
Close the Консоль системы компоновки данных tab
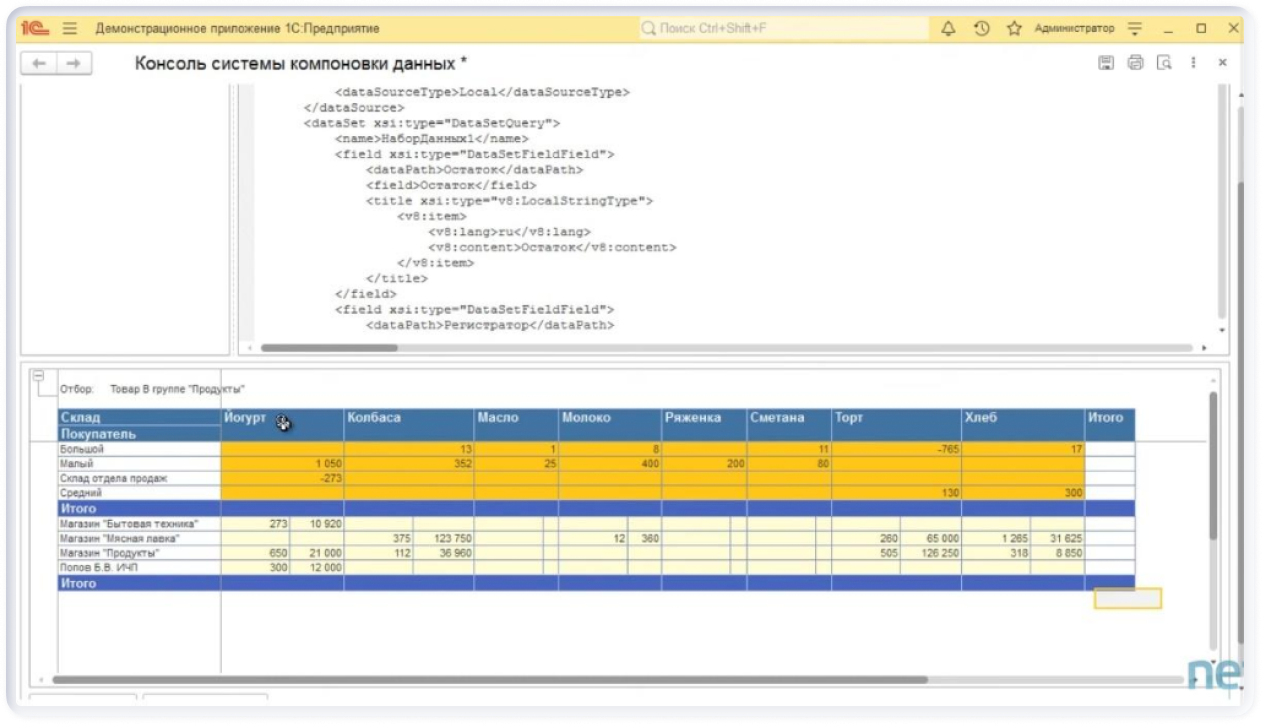click(x=1222, y=63)
